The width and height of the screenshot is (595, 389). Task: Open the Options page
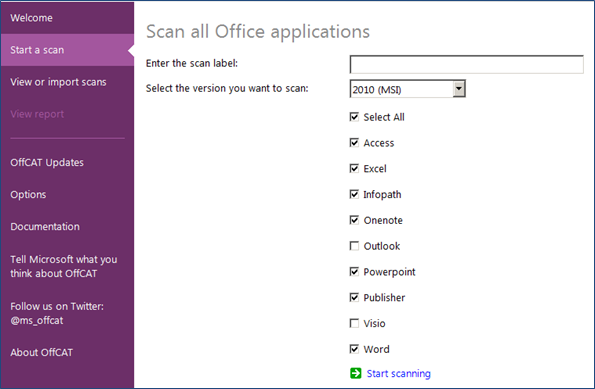point(28,195)
